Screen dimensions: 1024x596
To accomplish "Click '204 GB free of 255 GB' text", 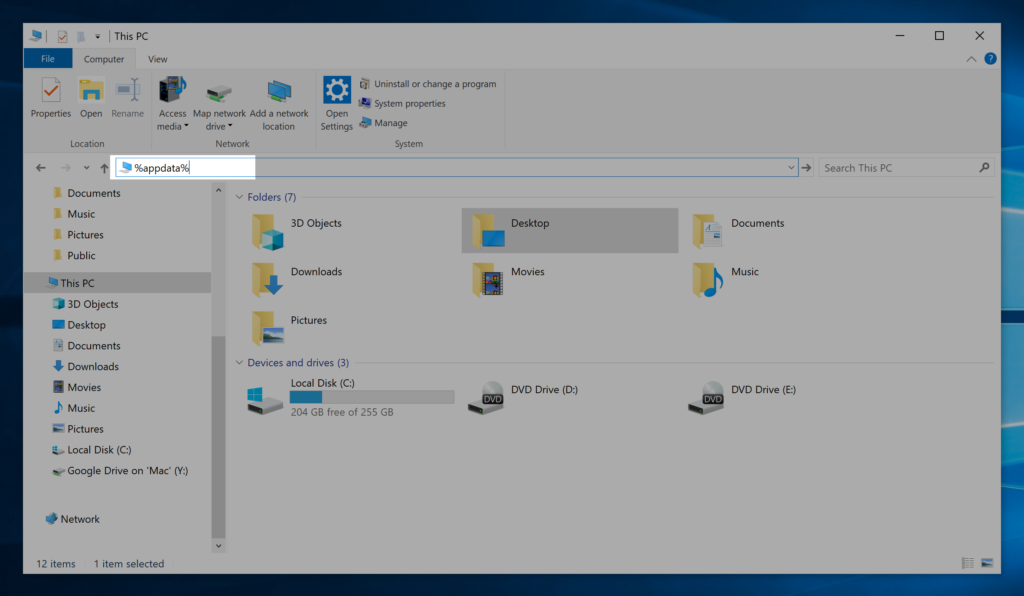I will click(x=342, y=412).
